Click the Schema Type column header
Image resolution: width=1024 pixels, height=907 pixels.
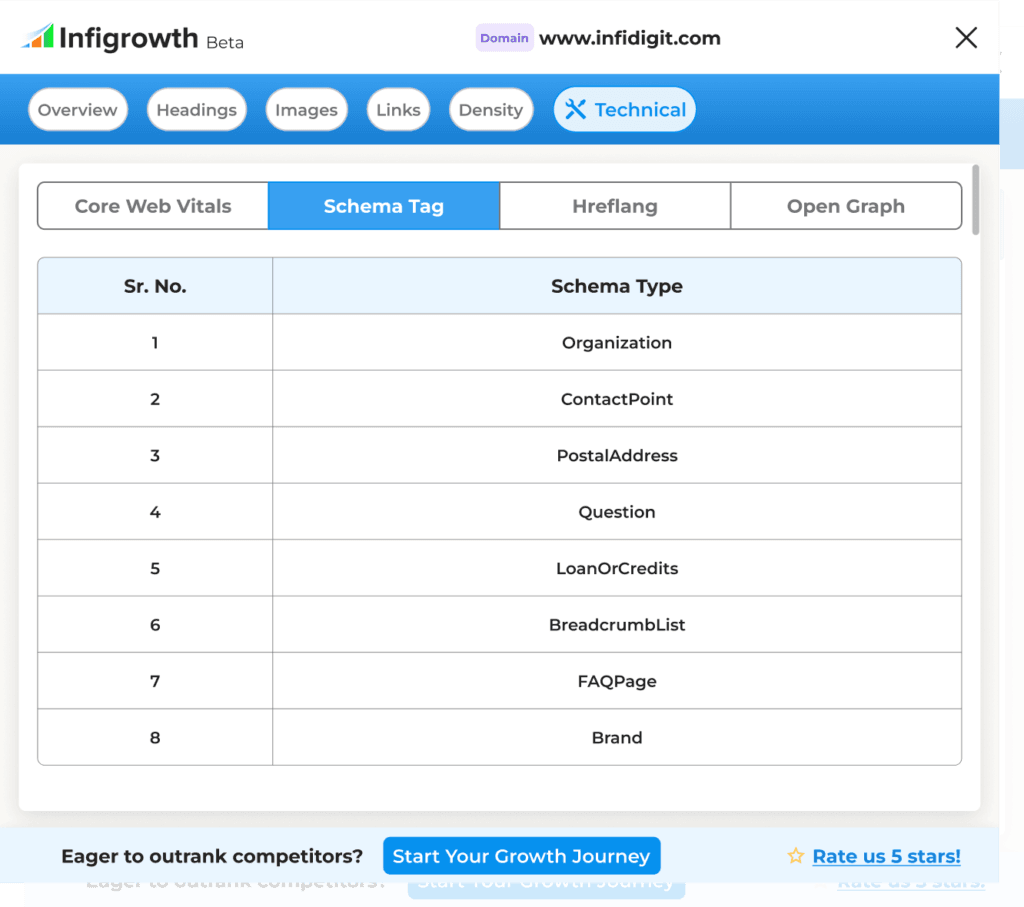[617, 286]
